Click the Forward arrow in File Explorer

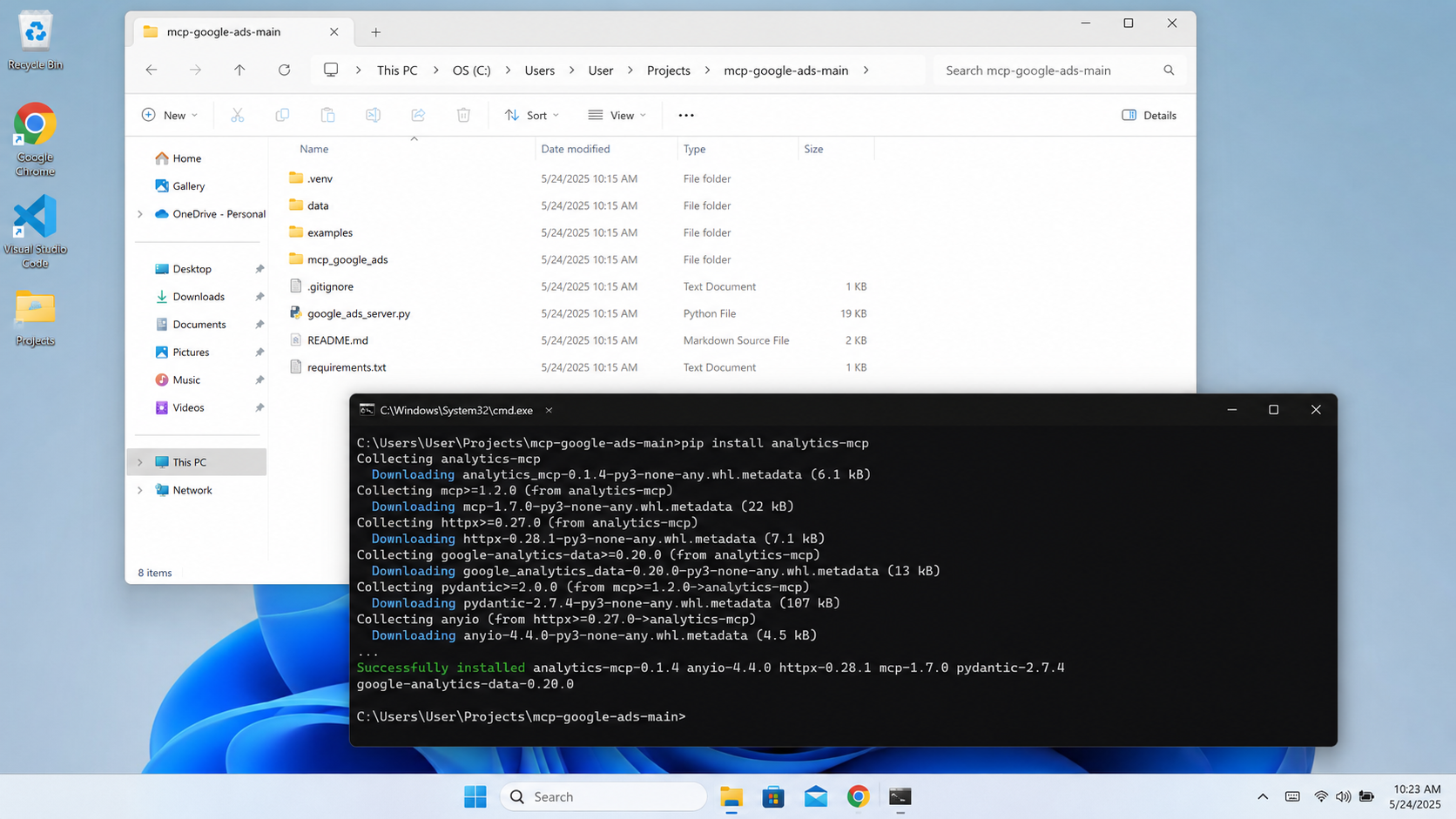195,70
